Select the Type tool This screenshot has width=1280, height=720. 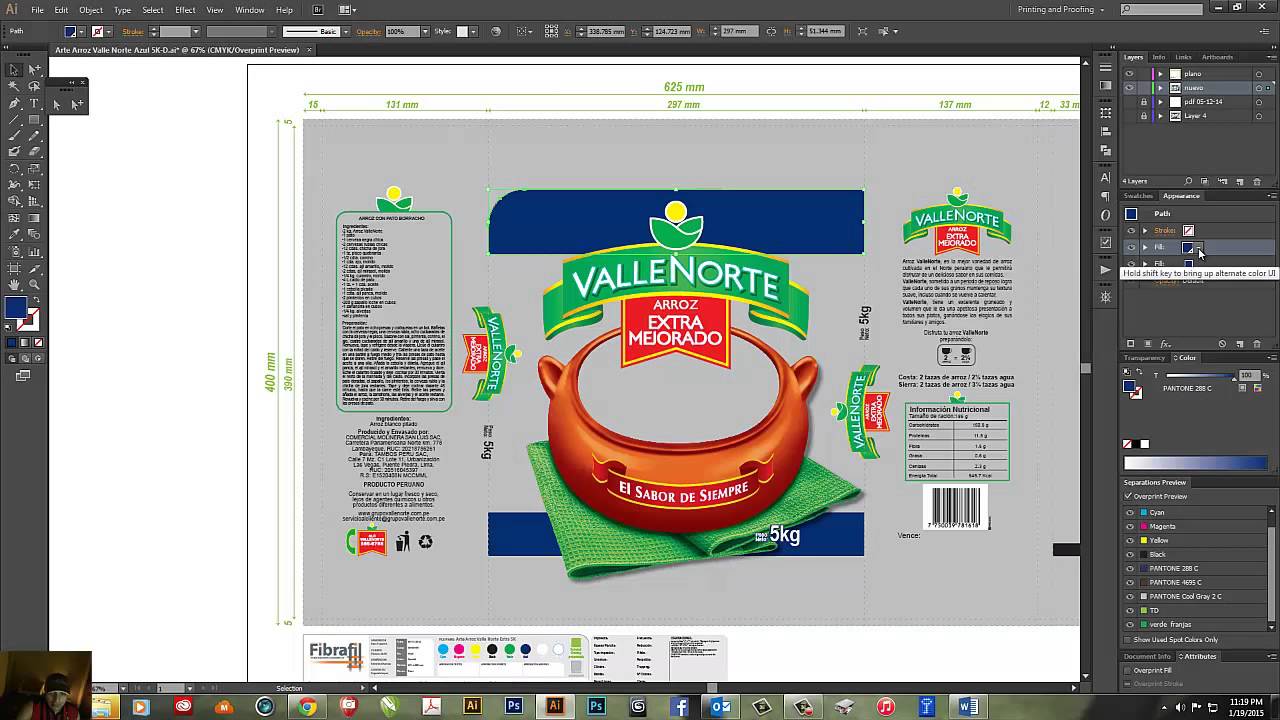click(x=34, y=103)
